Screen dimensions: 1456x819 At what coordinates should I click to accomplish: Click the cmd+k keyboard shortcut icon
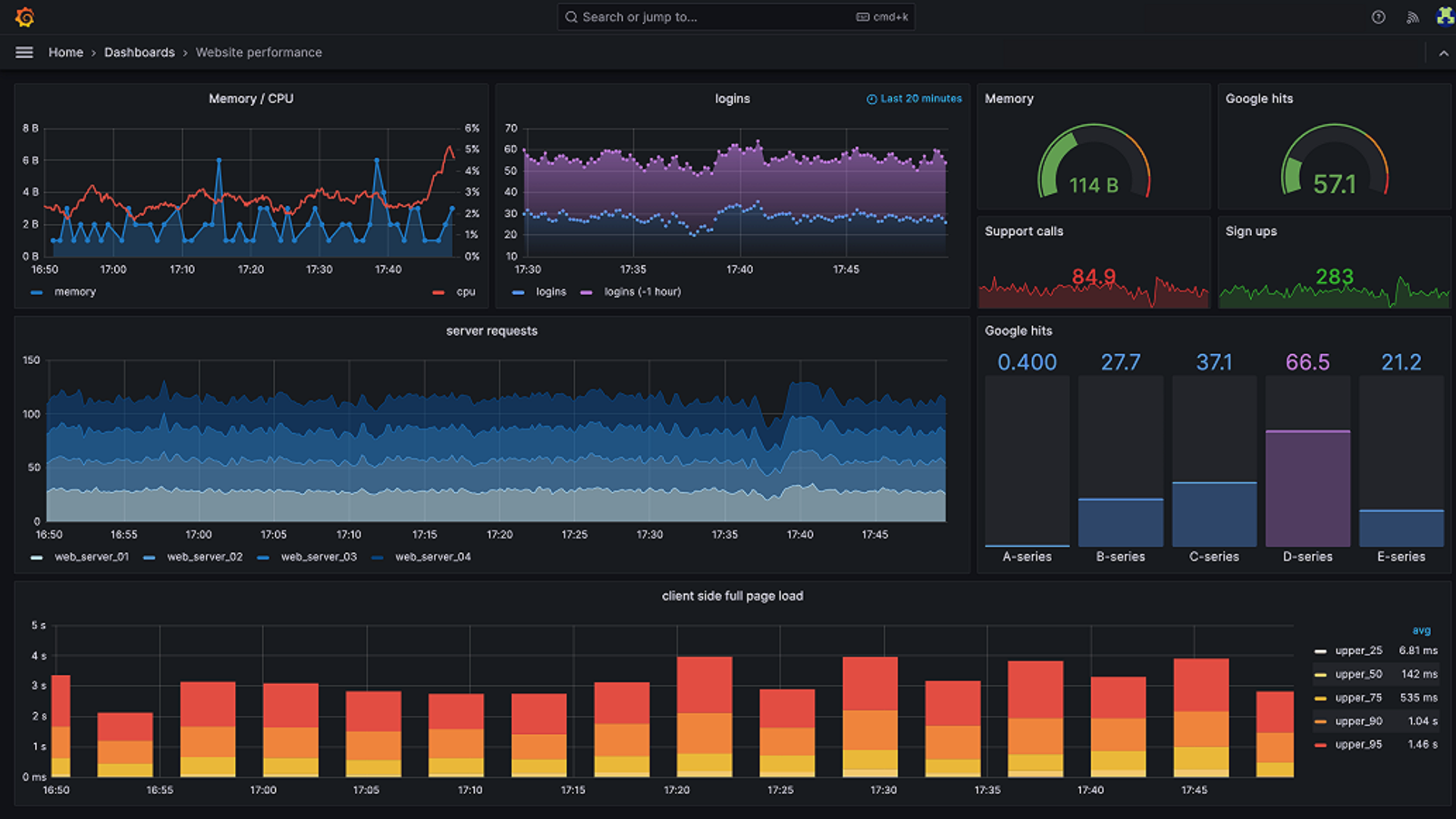(x=861, y=17)
